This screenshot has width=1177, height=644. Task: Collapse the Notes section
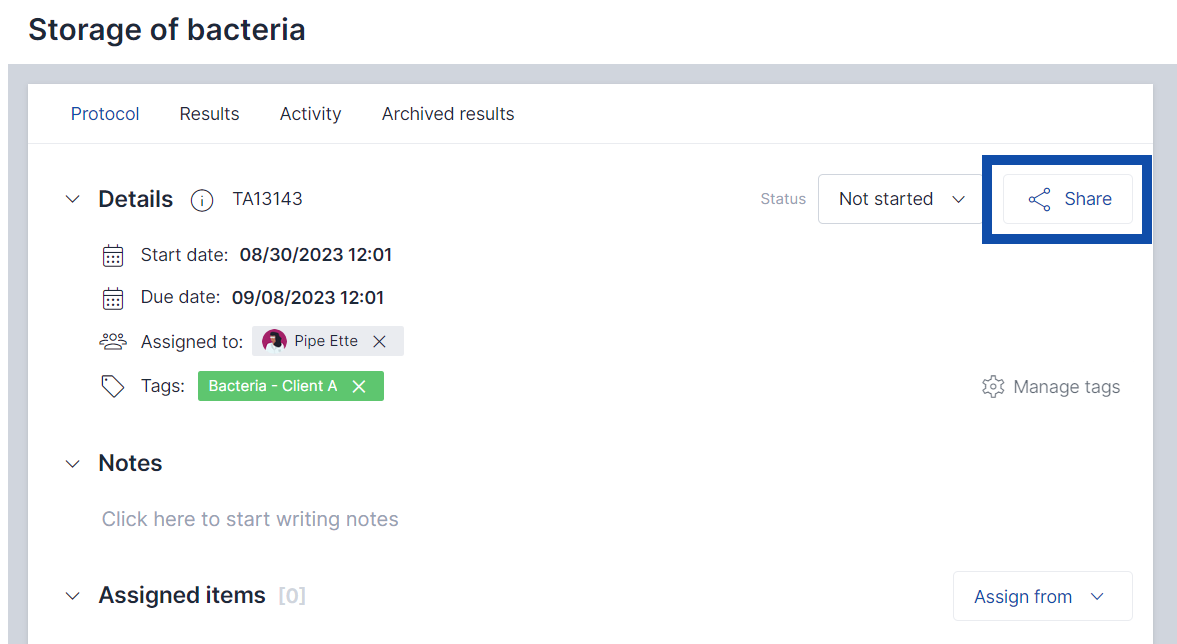tap(72, 463)
